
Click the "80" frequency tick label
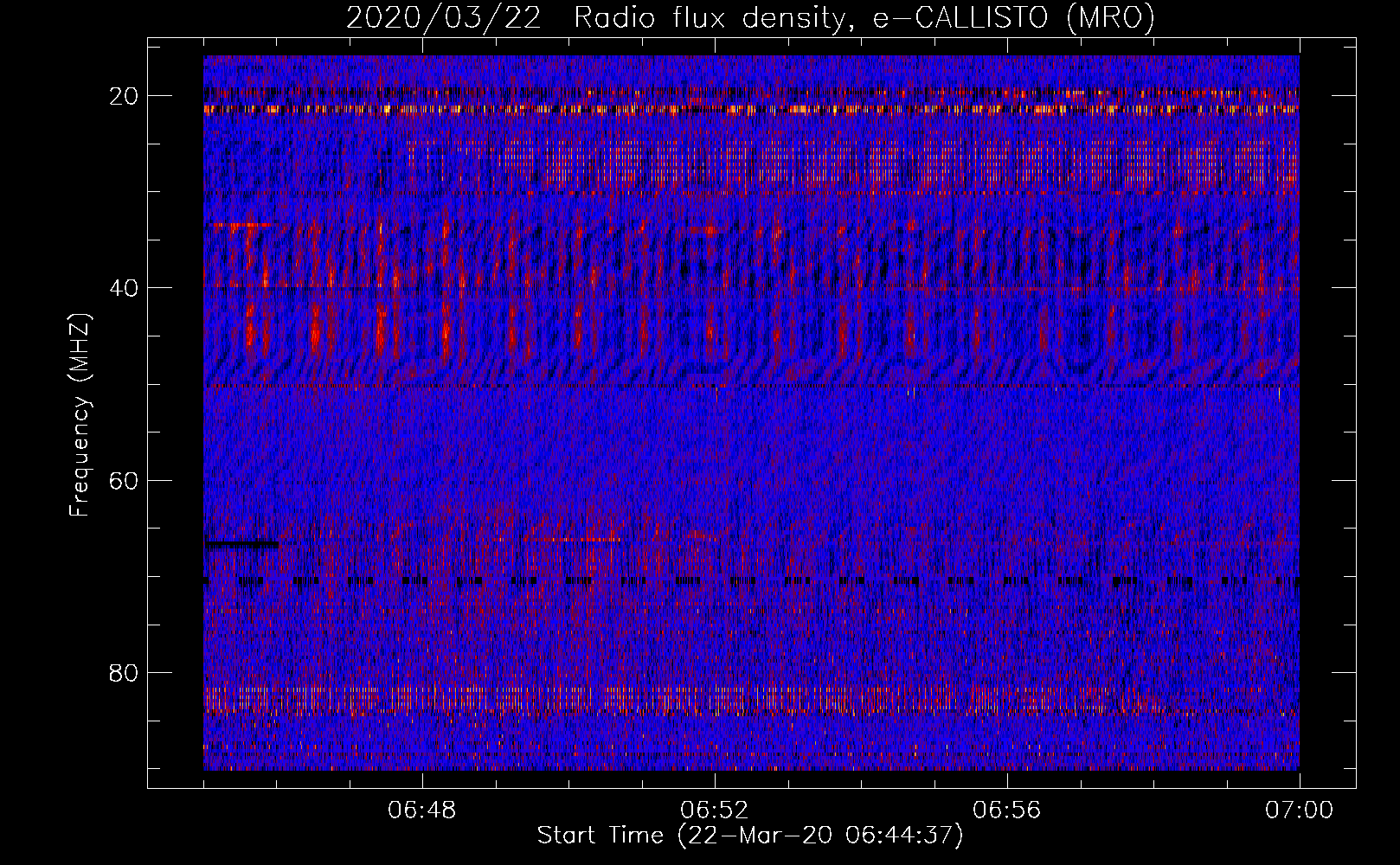pos(125,672)
